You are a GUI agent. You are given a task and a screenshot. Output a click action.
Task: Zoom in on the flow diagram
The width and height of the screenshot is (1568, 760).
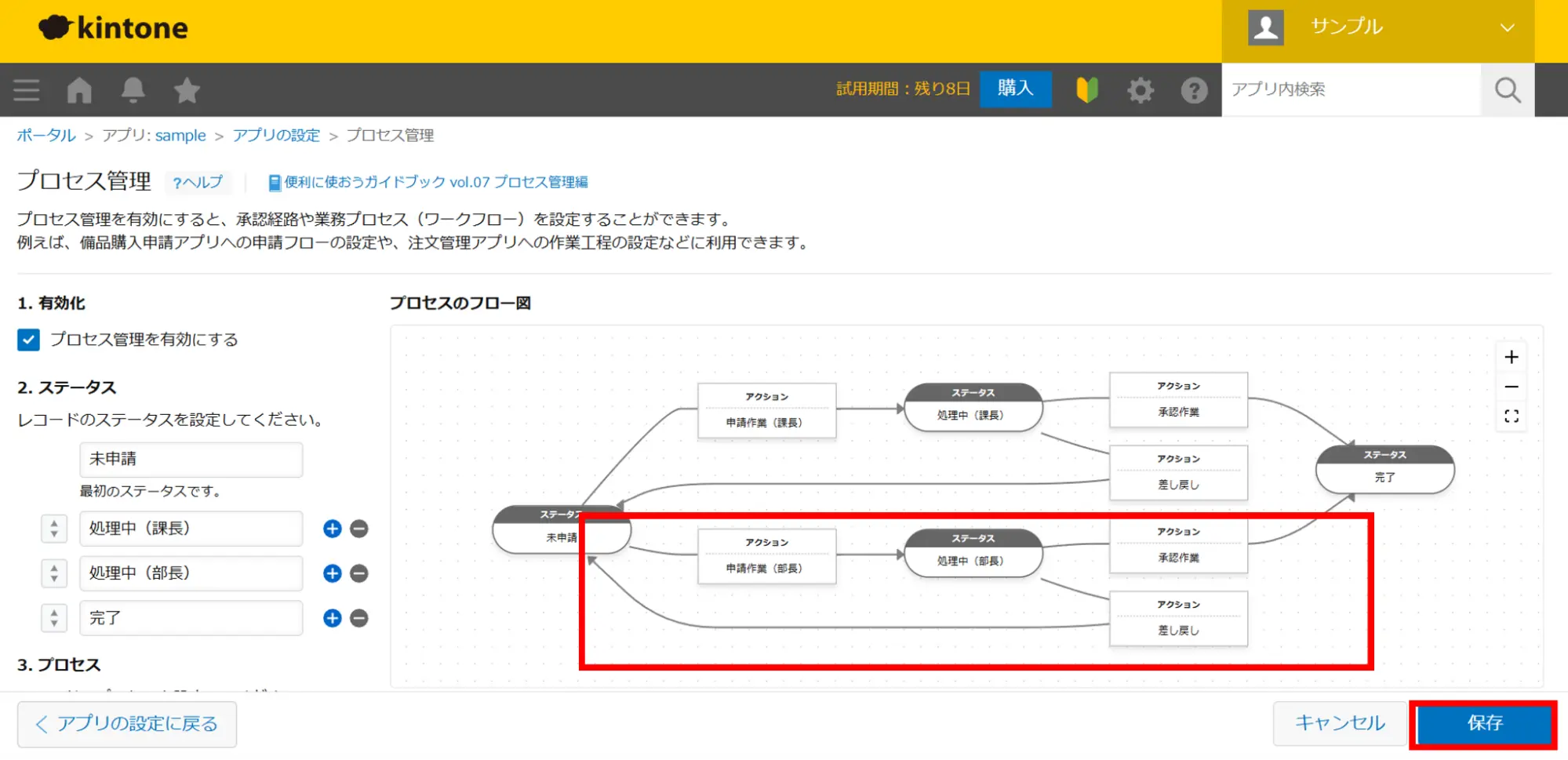[1511, 358]
